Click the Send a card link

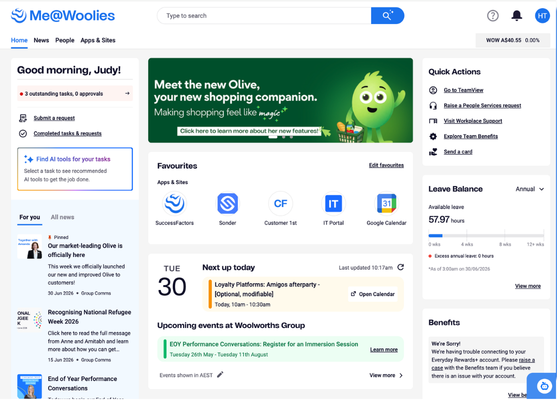(x=458, y=152)
